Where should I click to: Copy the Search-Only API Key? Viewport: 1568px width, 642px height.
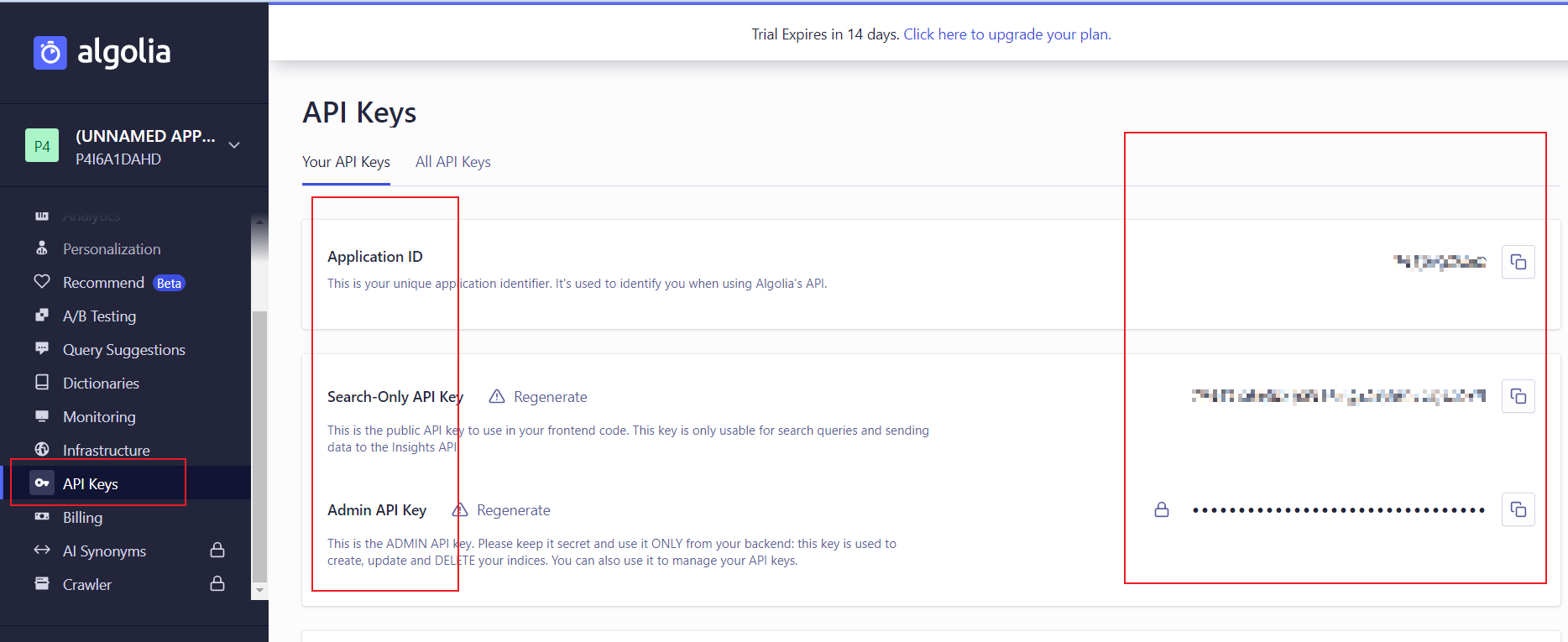[x=1518, y=396]
